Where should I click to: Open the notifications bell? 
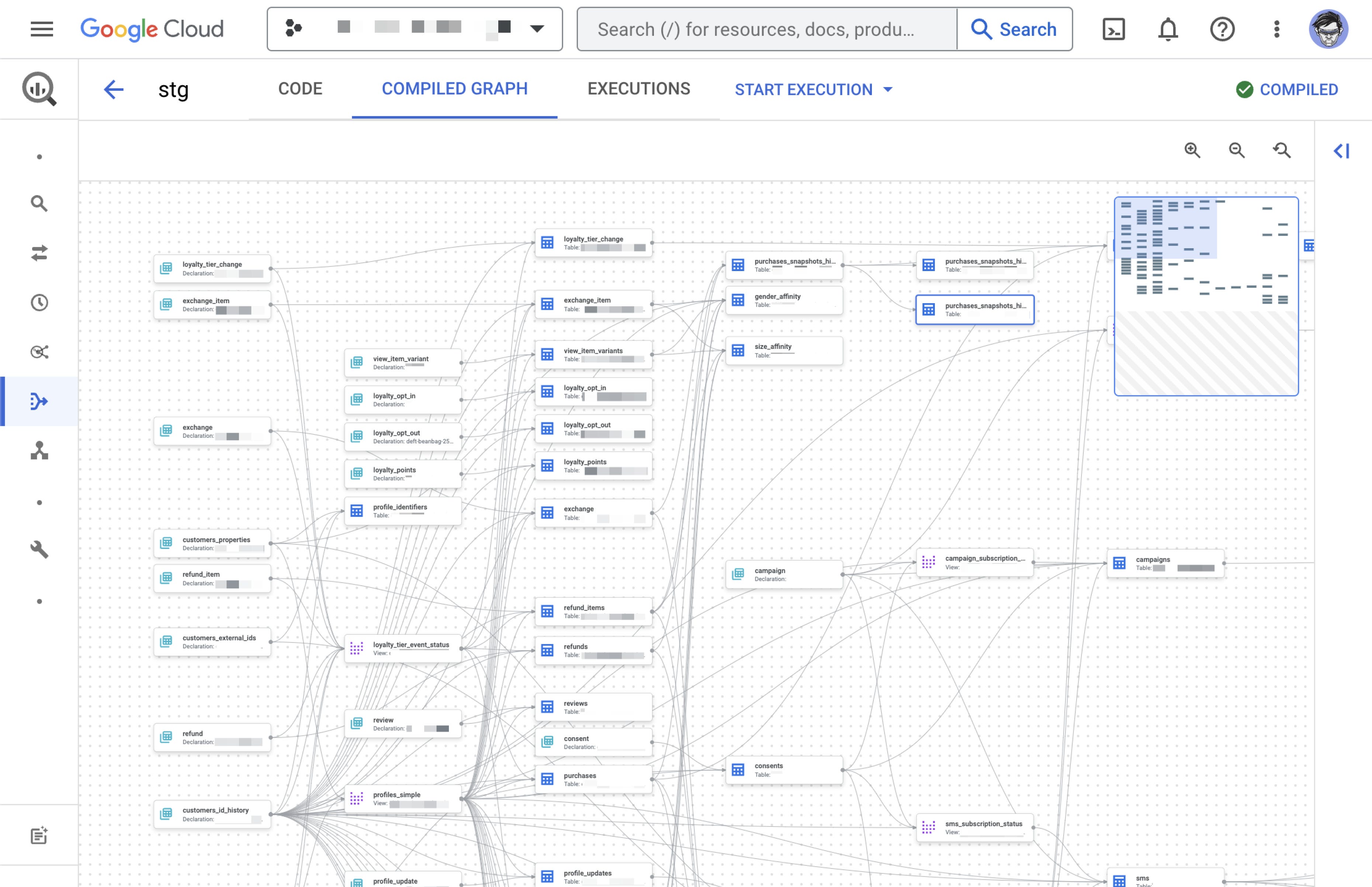pyautogui.click(x=1168, y=29)
